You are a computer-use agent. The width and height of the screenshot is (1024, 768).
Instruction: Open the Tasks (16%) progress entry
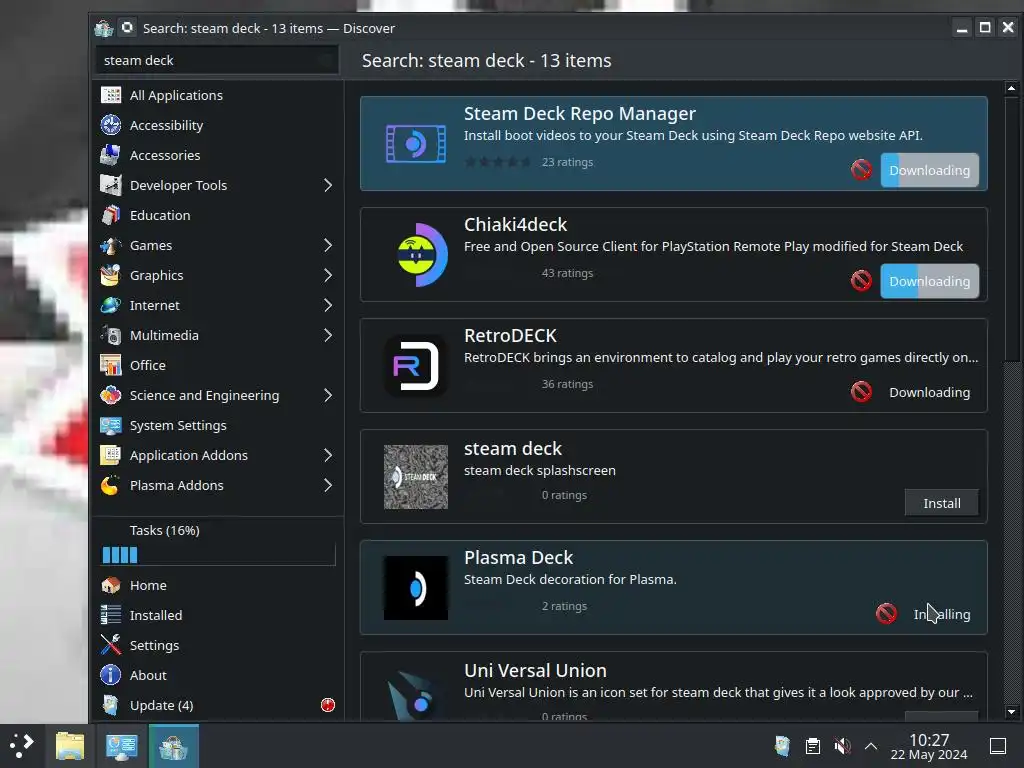point(217,541)
